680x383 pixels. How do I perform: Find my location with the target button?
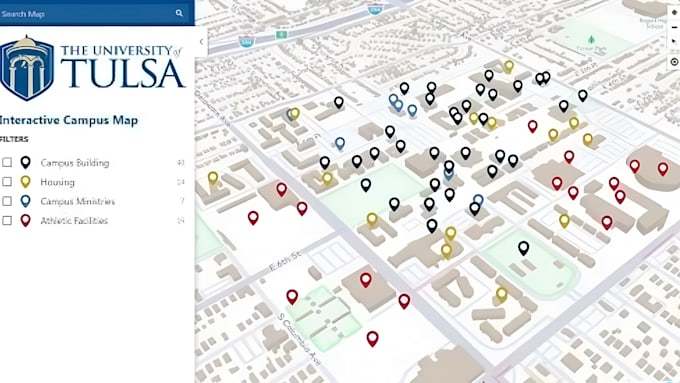click(x=674, y=62)
